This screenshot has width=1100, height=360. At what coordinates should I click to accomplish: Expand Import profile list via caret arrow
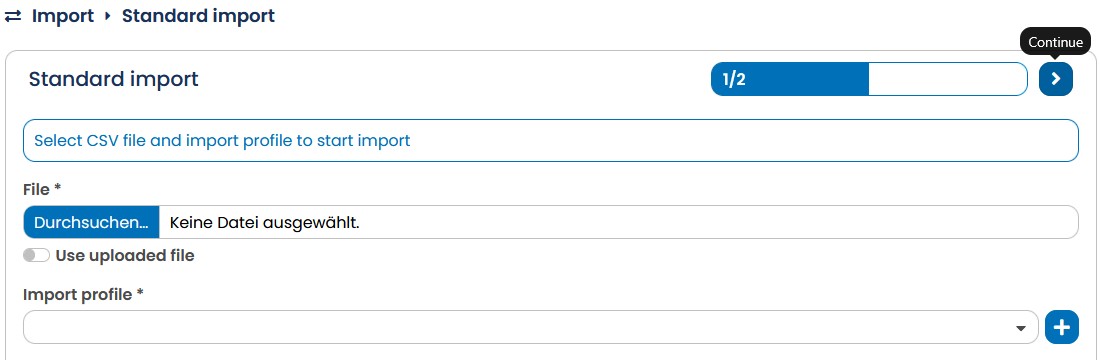(1021, 328)
